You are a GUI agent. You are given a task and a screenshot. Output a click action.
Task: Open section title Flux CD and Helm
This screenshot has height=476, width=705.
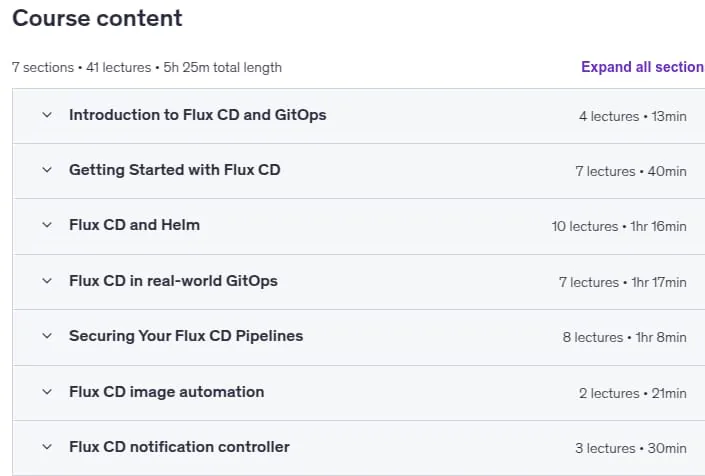134,225
